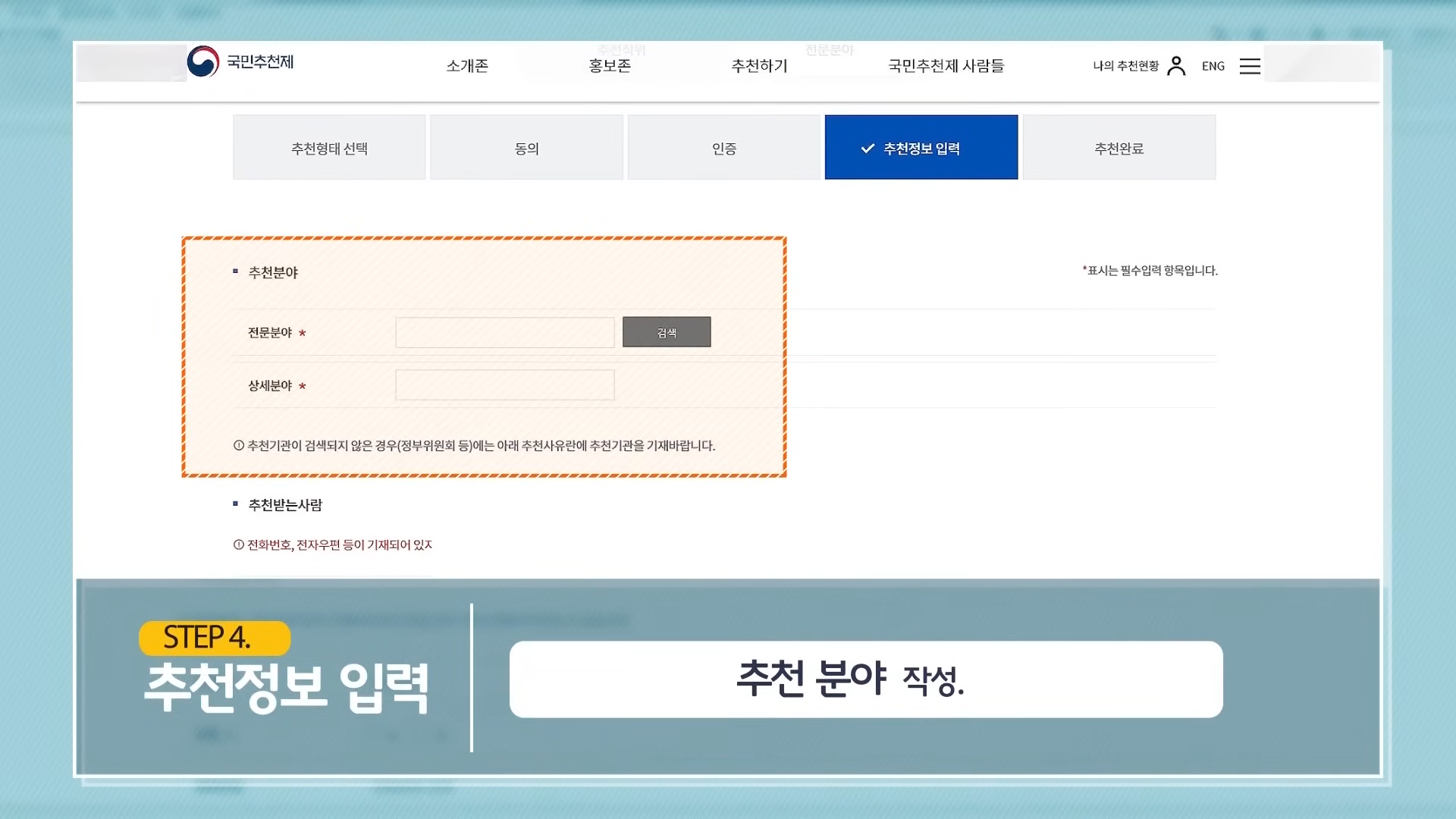
Task: Select the 동의 step tab
Action: pos(526,148)
